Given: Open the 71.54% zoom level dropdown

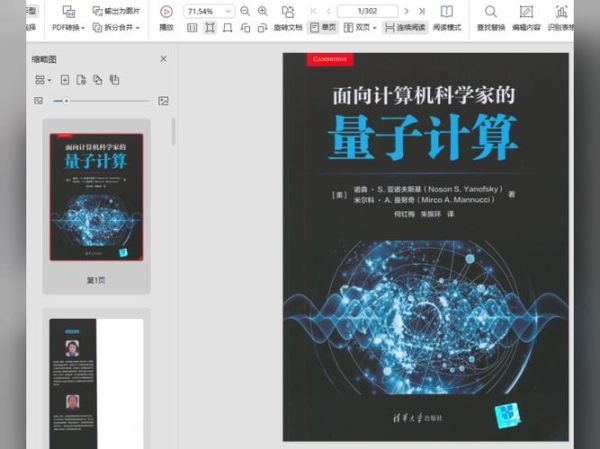Looking at the screenshot, I should [228, 11].
